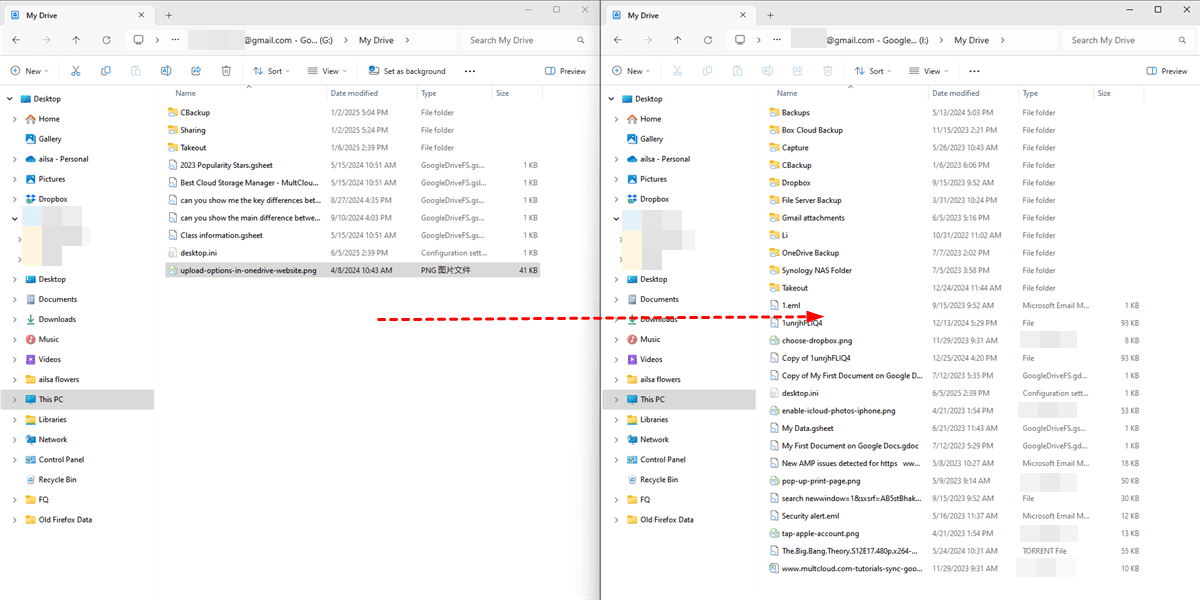Select ailsa flowers folder in right sidebar
Screen dimensions: 1200x600
[660, 379]
